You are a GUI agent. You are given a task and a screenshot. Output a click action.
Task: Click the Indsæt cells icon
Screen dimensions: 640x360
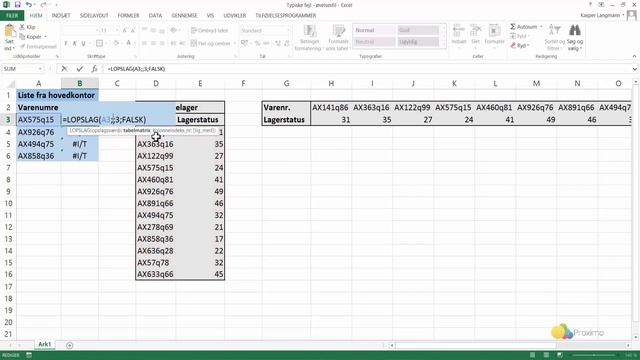coord(459,31)
